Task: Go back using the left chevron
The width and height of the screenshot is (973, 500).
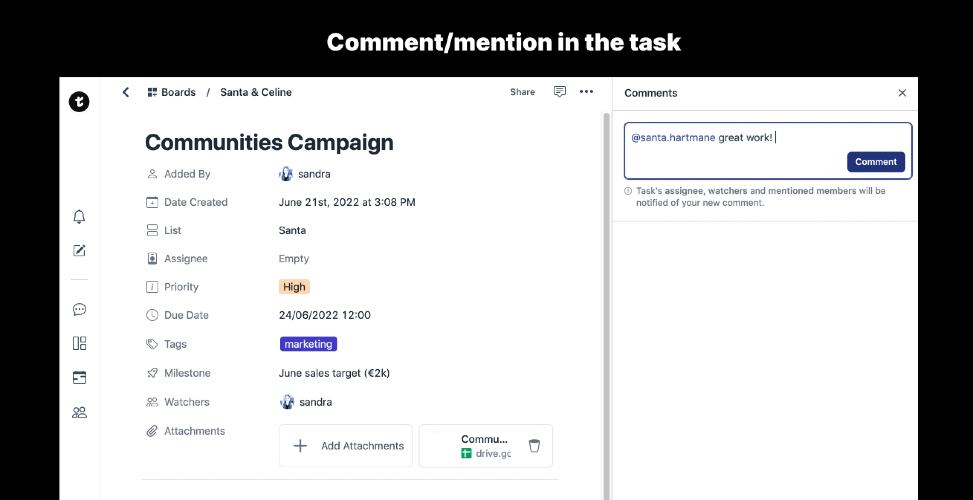Action: pos(126,92)
